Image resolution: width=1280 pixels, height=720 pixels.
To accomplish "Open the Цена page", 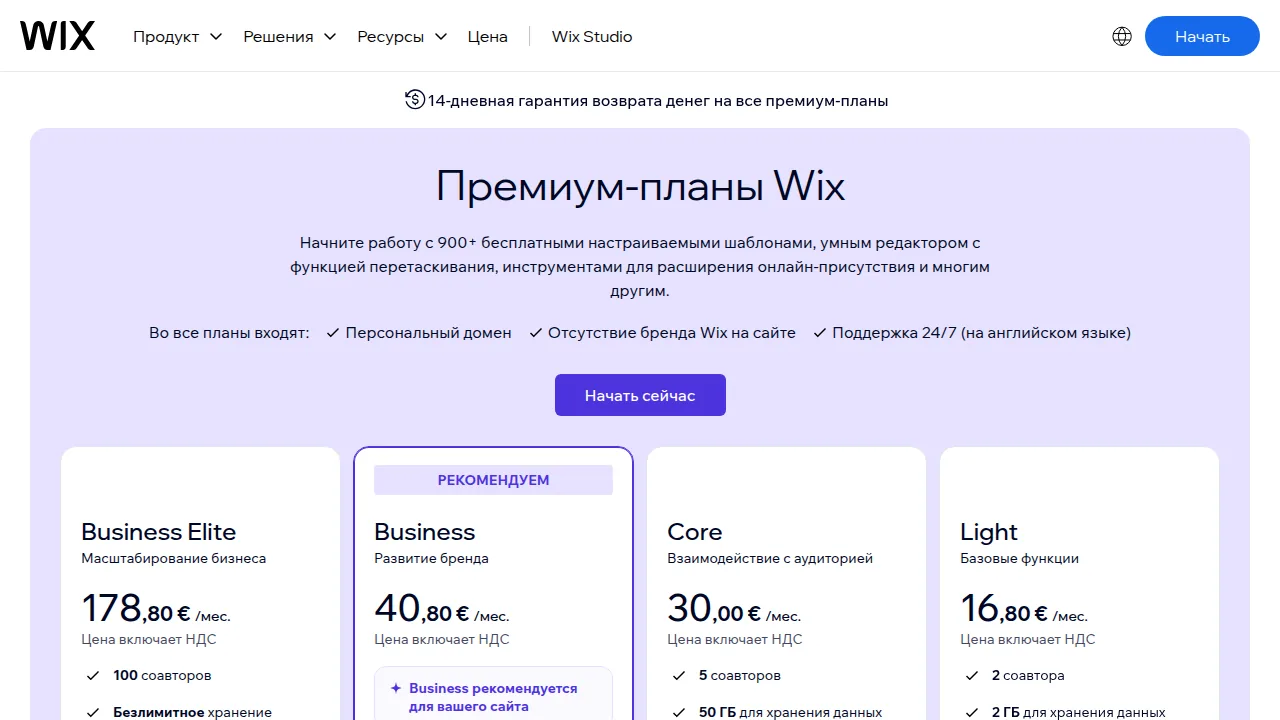I will coord(487,36).
